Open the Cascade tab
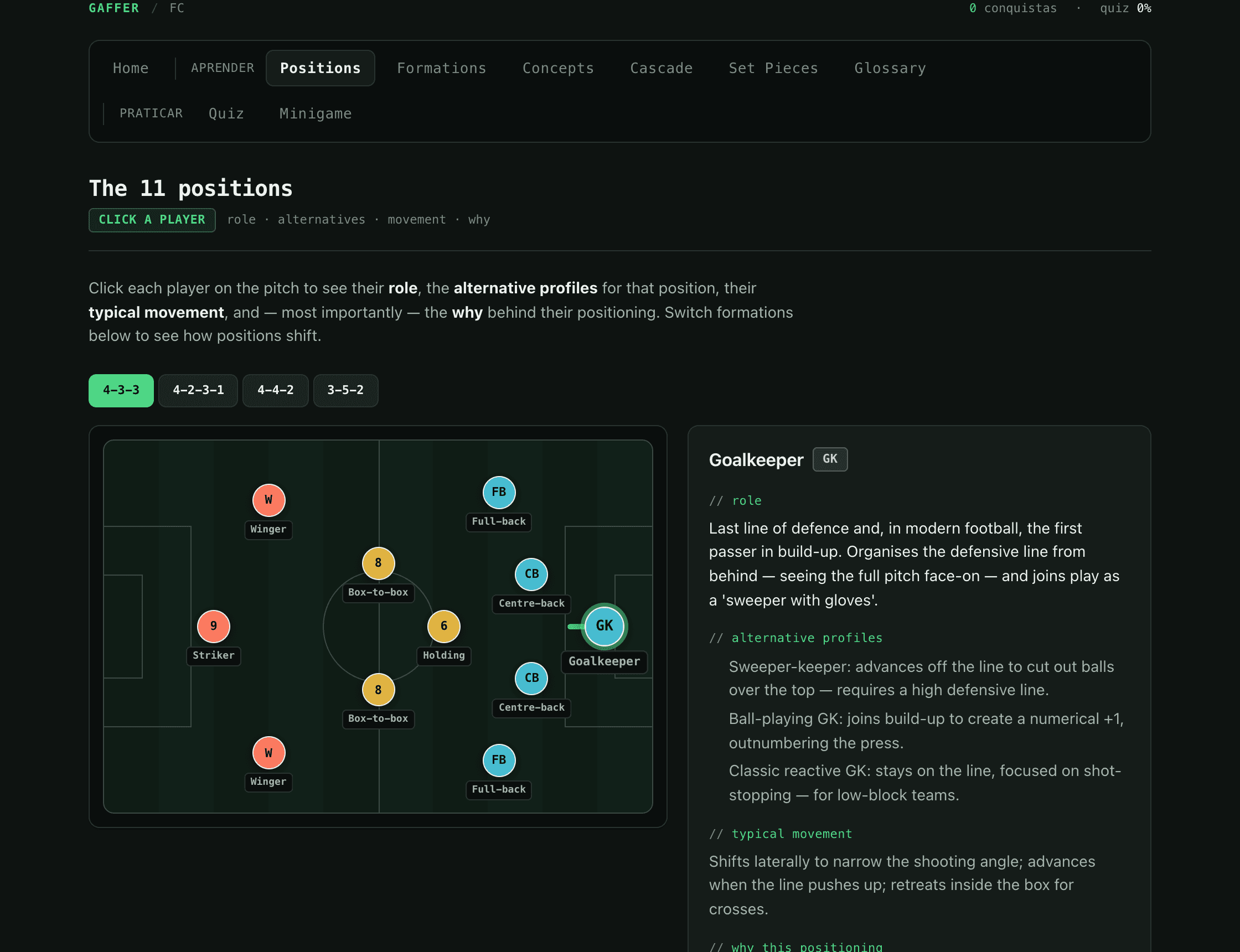Viewport: 1240px width, 952px height. [662, 68]
